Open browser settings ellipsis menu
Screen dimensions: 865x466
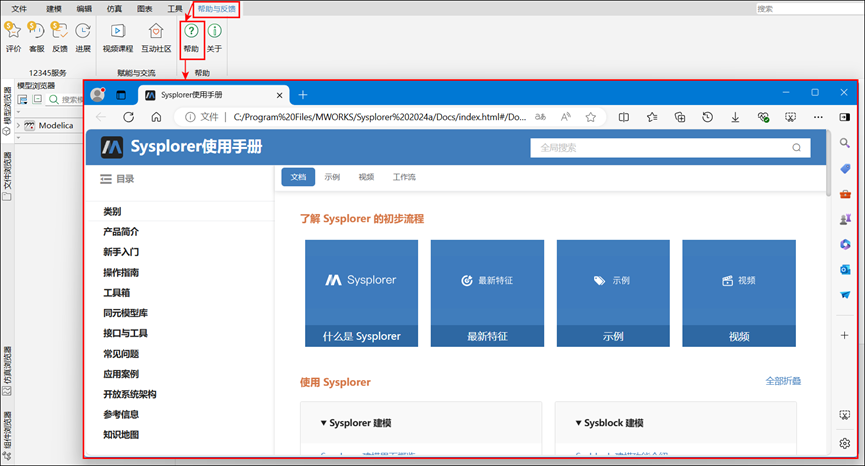pos(818,117)
